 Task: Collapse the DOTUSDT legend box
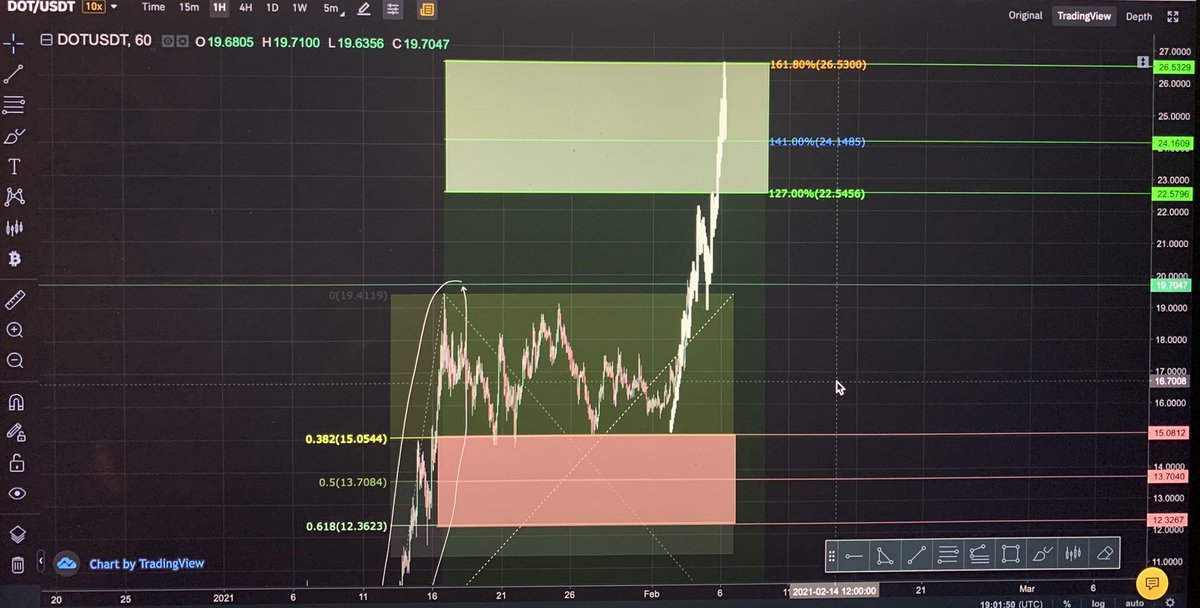pos(46,41)
